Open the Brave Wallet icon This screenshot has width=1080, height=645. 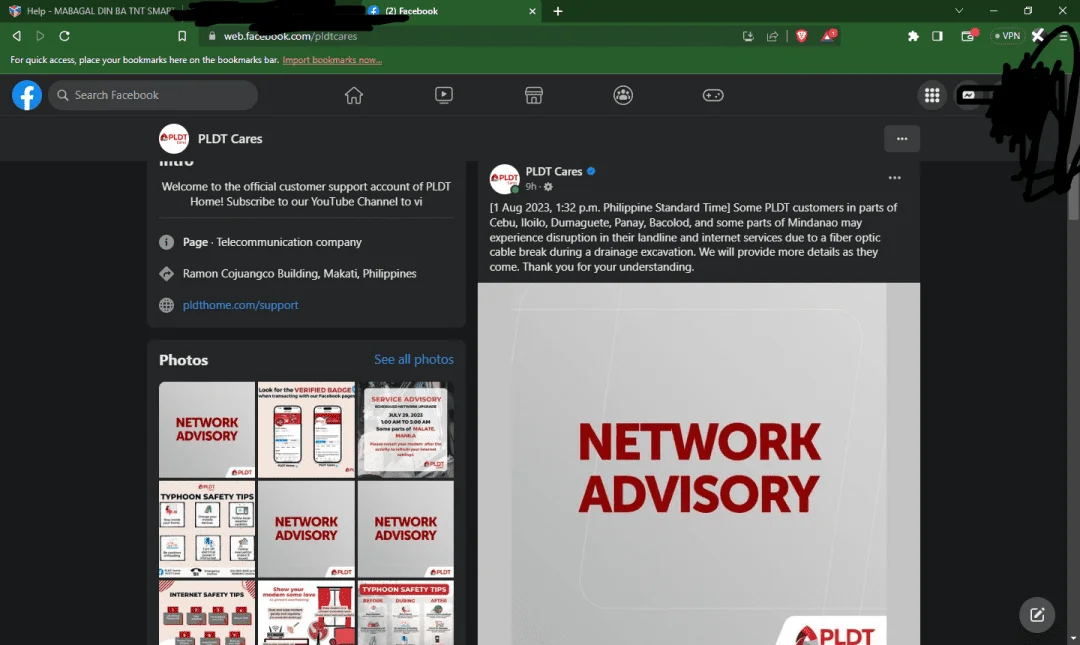pyautogui.click(x=968, y=36)
